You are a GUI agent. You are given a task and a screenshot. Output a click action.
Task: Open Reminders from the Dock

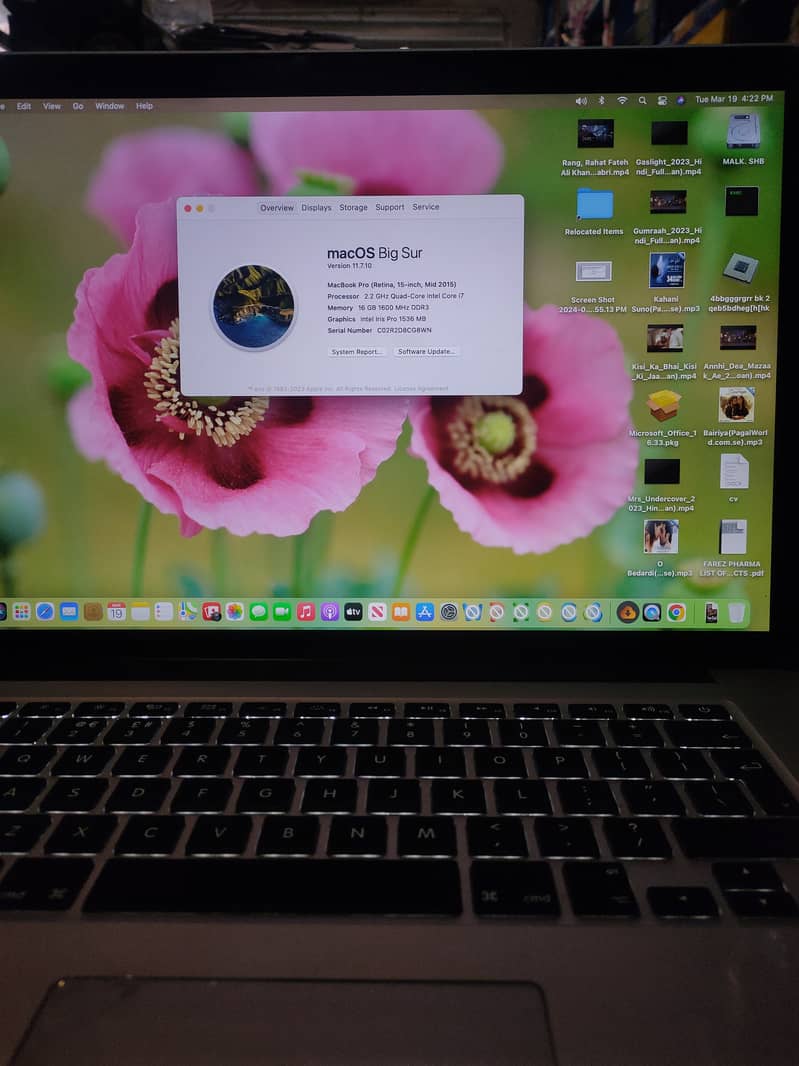164,612
